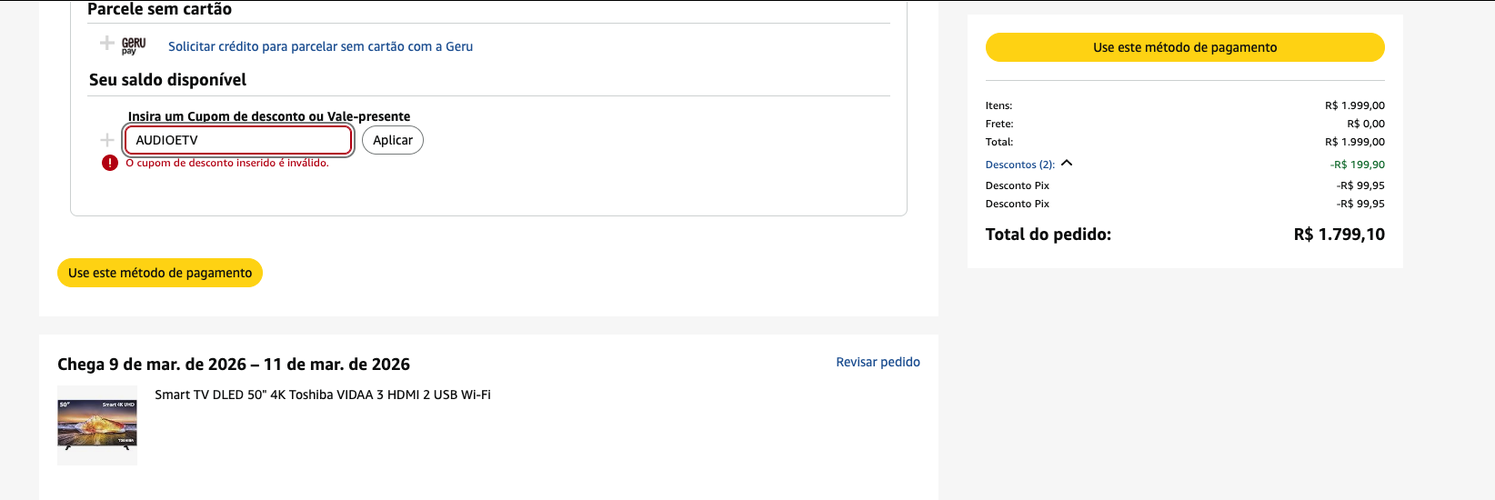Viewport: 1495px width, 500px height.
Task: Click the Parcele sem cartão heading
Action: pyautogui.click(x=160, y=10)
